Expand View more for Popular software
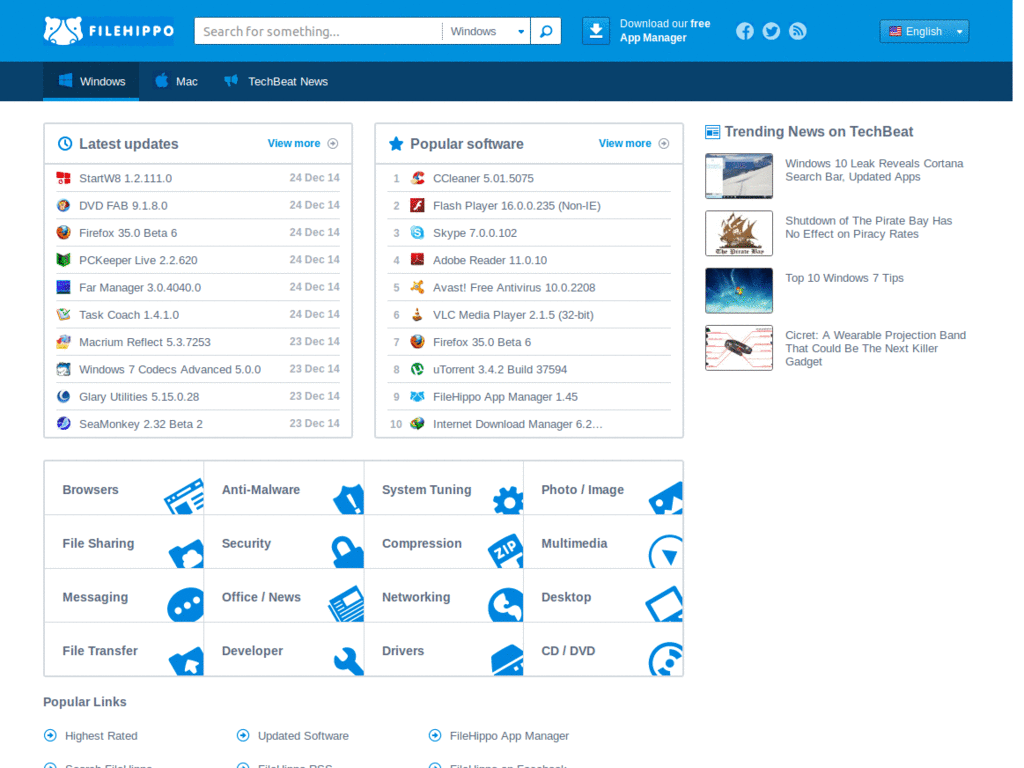This screenshot has width=1024, height=768. click(633, 143)
